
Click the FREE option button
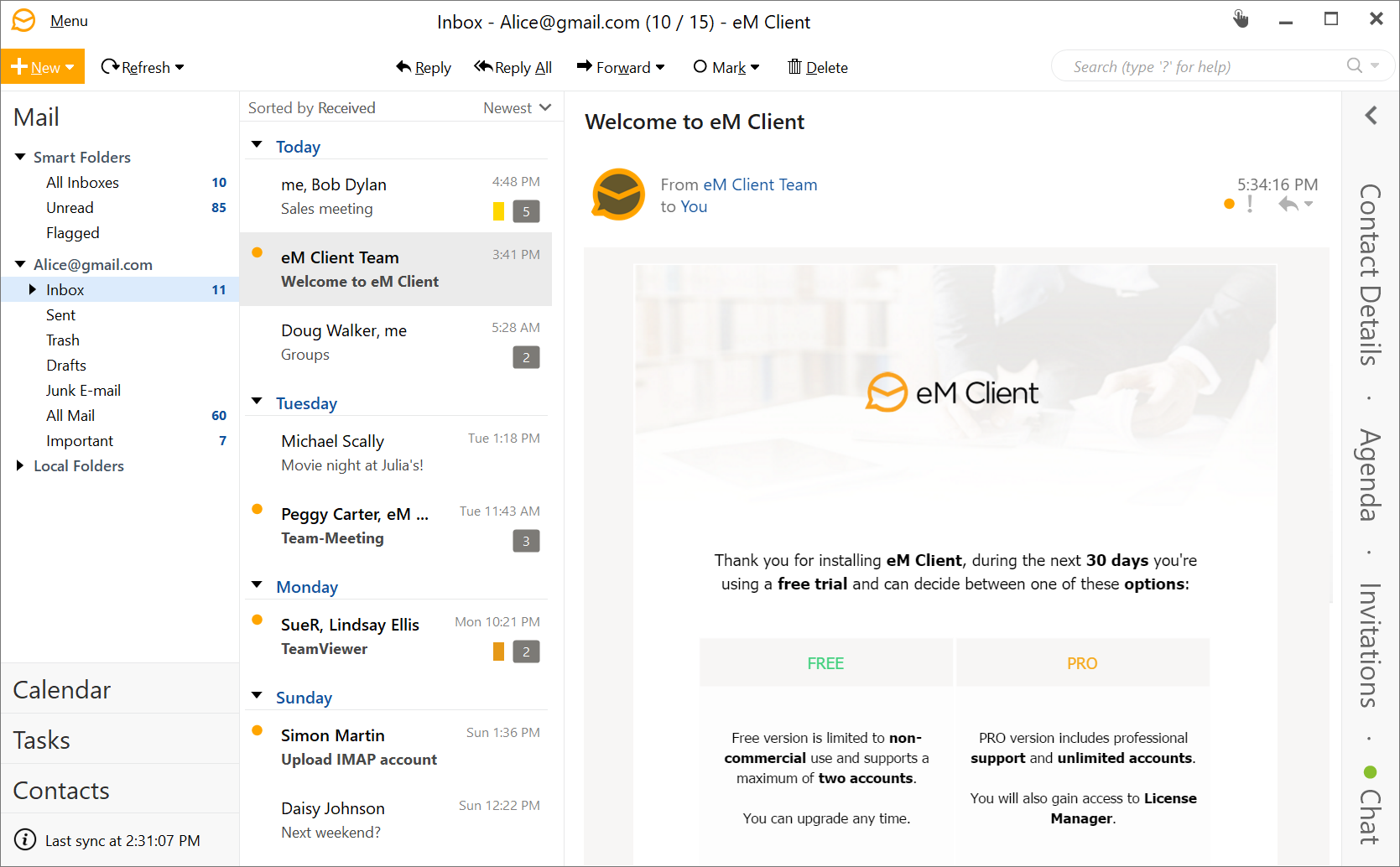pos(826,662)
